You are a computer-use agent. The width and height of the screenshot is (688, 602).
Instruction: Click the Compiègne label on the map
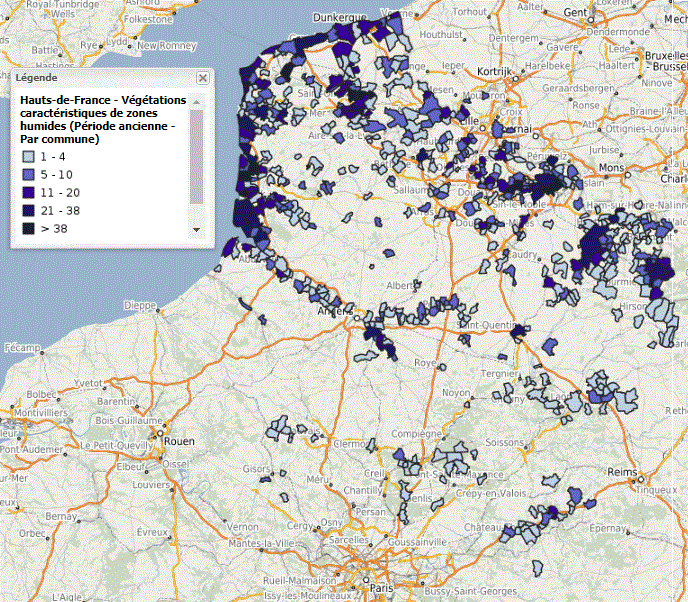coord(418,434)
